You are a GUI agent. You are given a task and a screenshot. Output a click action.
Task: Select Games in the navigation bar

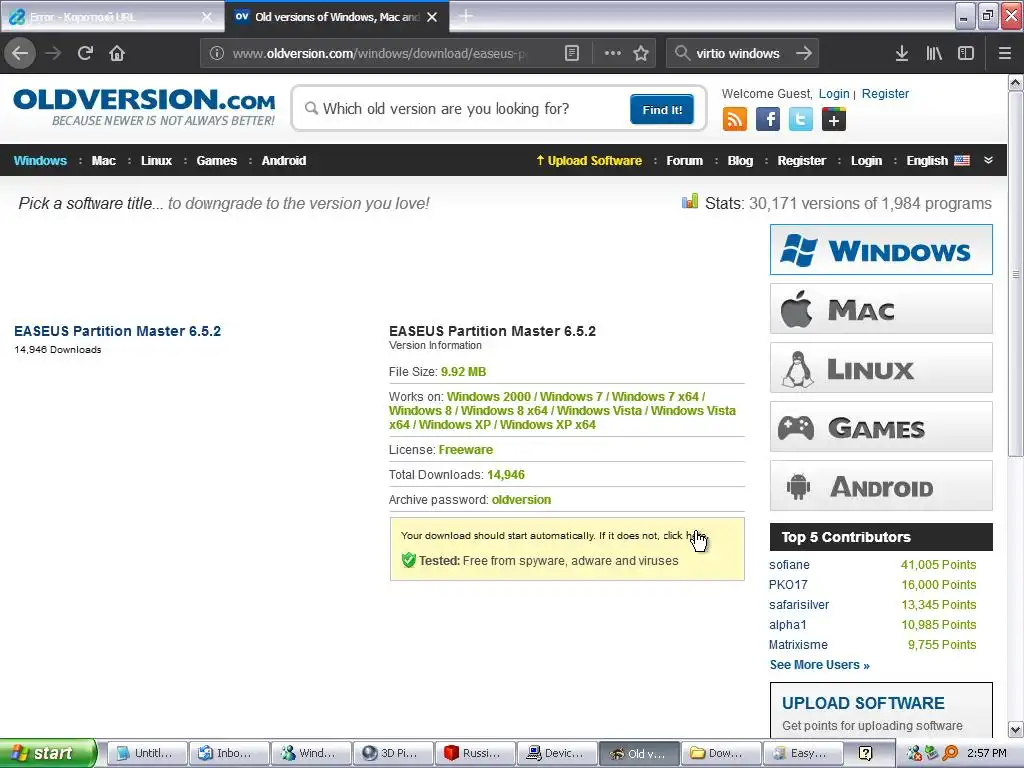(x=216, y=161)
